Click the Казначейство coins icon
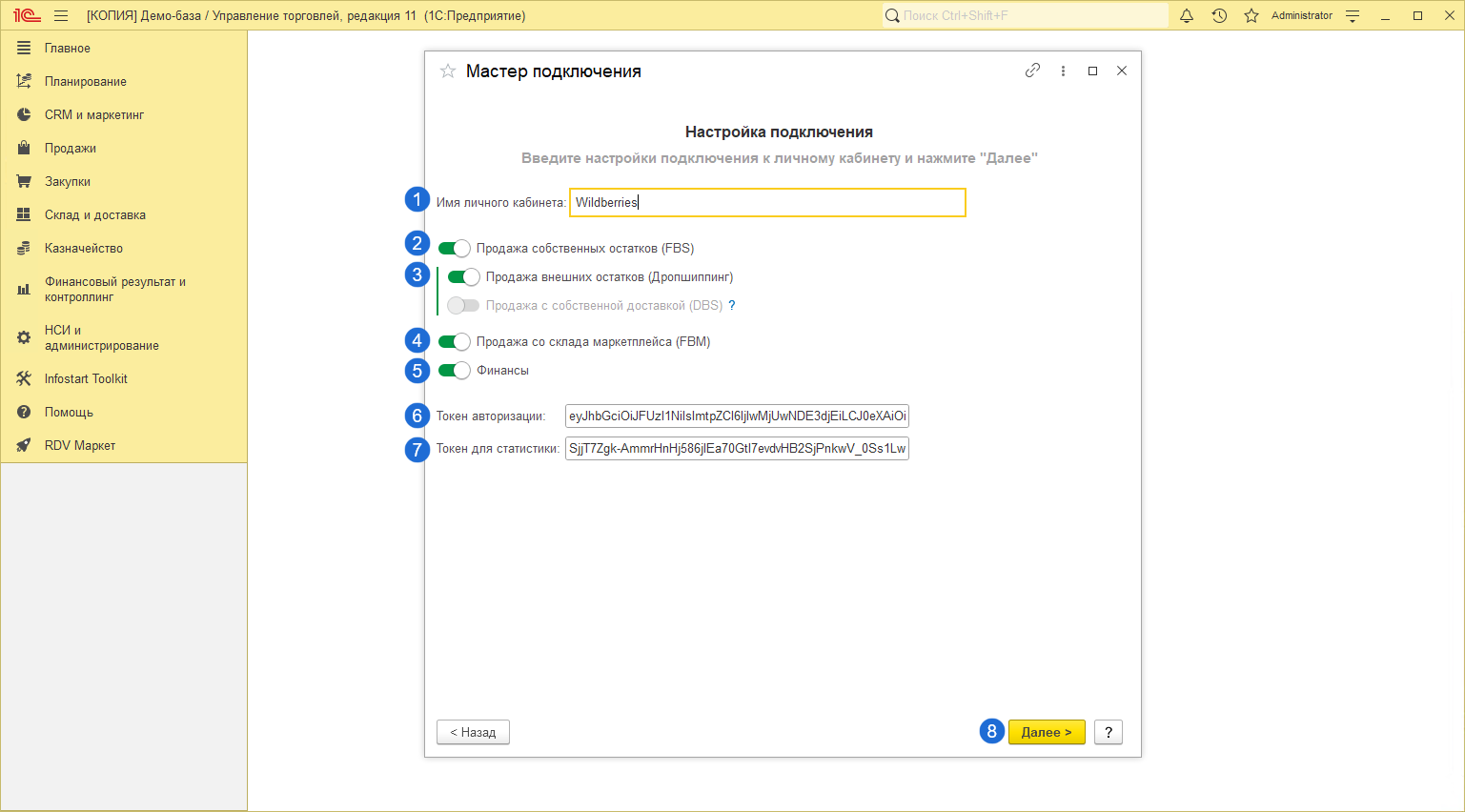 [x=24, y=248]
